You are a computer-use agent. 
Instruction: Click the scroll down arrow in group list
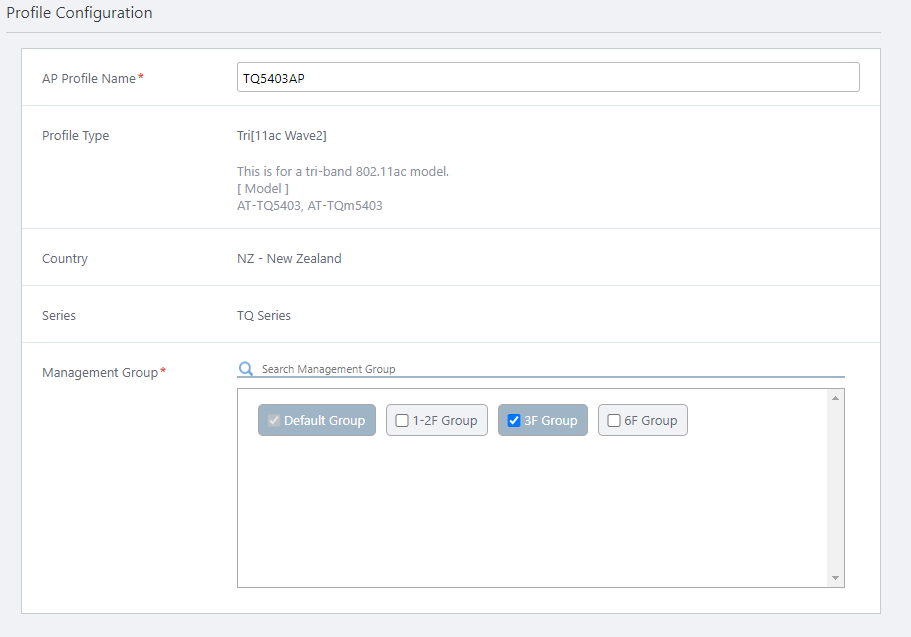pos(836,578)
